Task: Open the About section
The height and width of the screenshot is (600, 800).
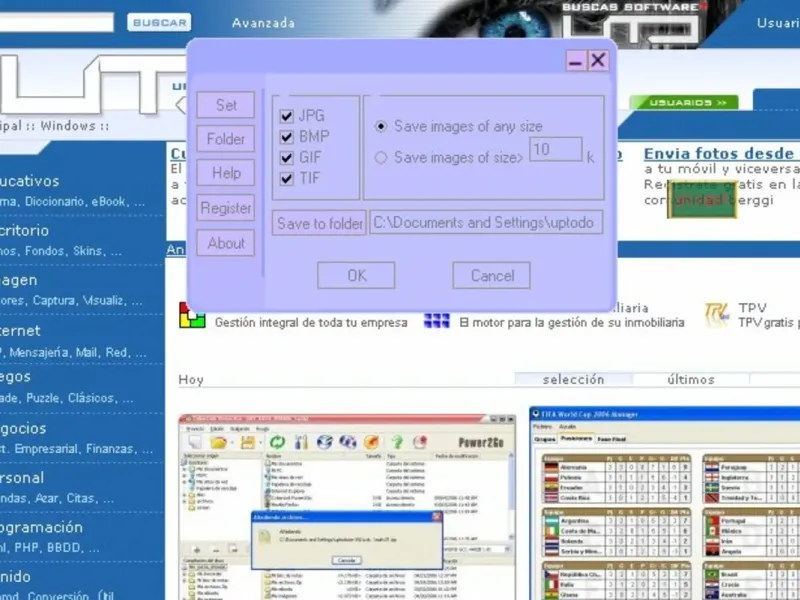Action: pyautogui.click(x=226, y=243)
